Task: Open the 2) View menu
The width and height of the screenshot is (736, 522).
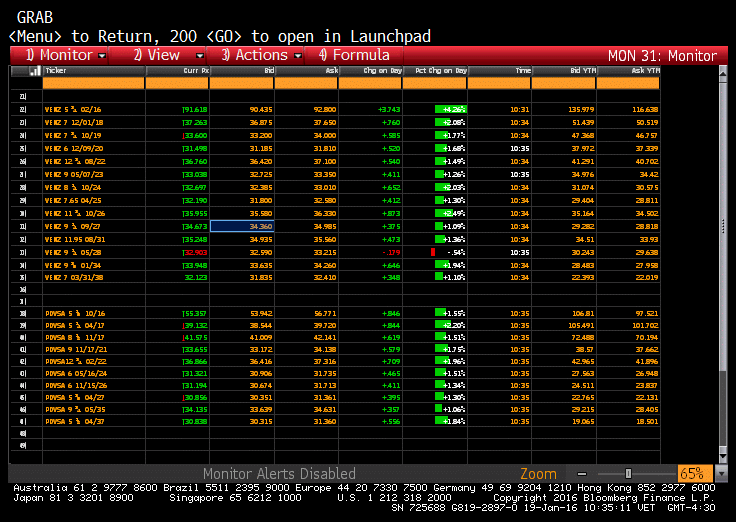Action: [x=157, y=55]
